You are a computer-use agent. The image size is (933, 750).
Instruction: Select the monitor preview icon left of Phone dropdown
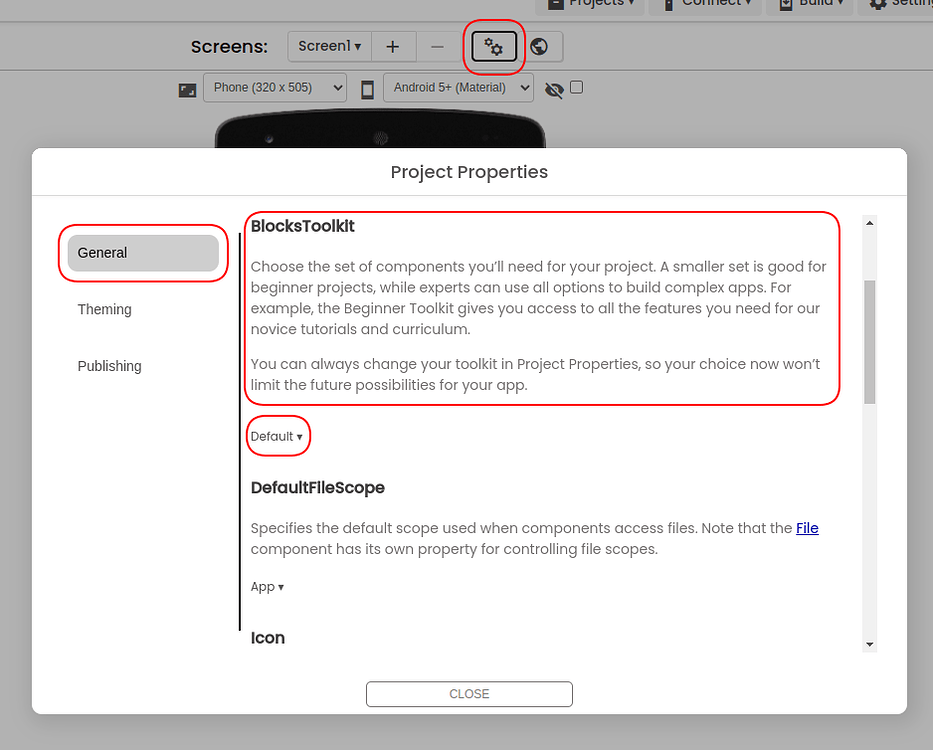(x=186, y=89)
